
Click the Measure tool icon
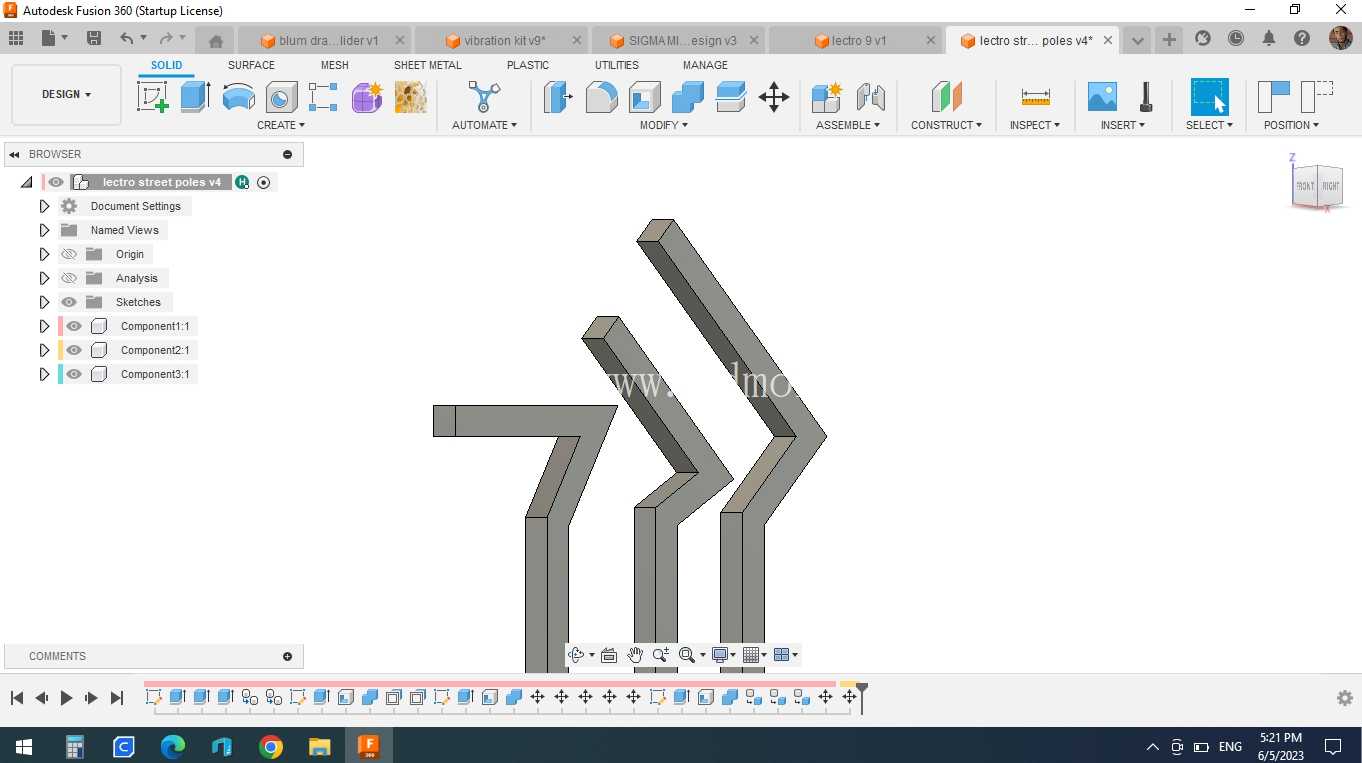pos(1035,97)
